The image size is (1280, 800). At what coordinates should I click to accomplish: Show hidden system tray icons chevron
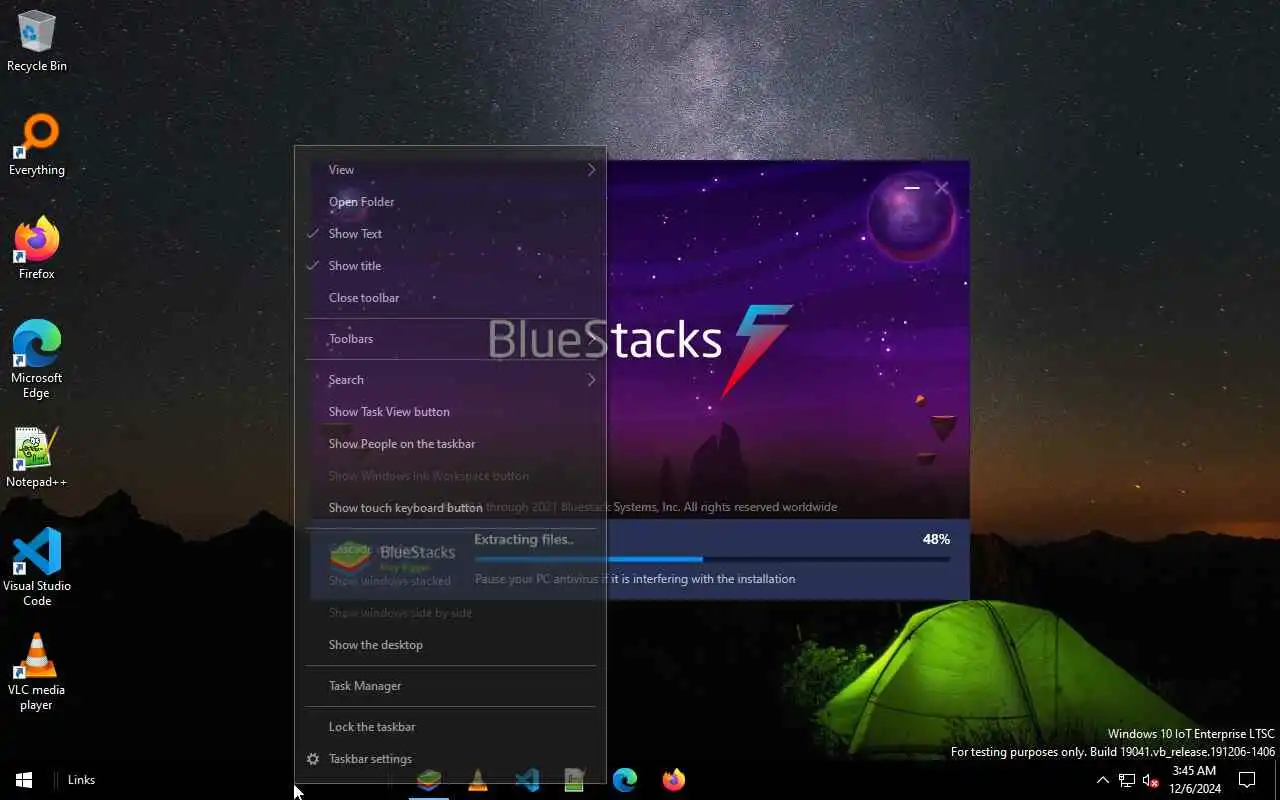tap(1103, 780)
